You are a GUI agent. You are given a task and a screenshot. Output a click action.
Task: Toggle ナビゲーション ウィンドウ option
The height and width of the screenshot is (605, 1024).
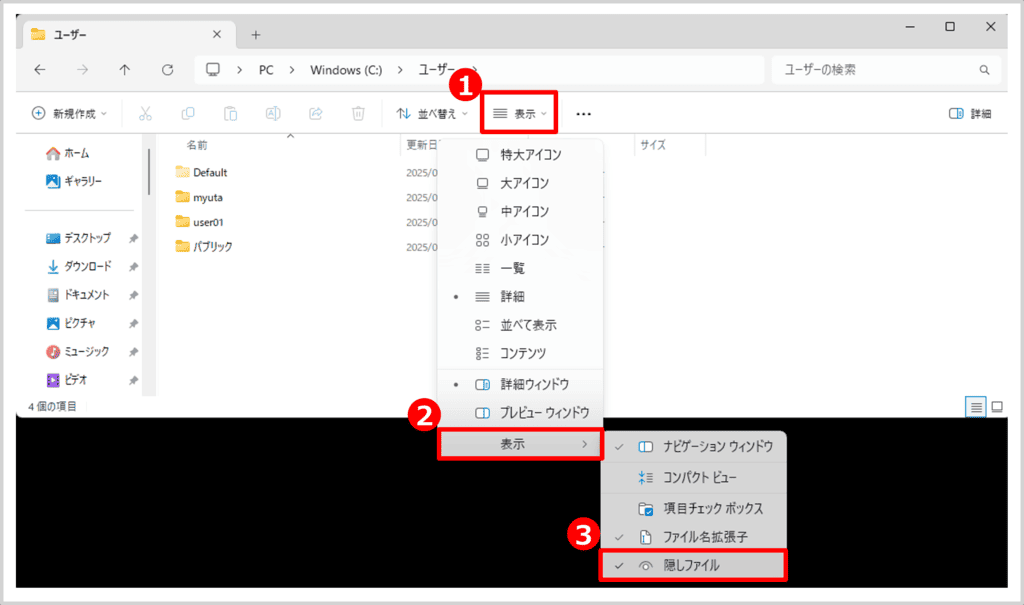pyautogui.click(x=694, y=447)
